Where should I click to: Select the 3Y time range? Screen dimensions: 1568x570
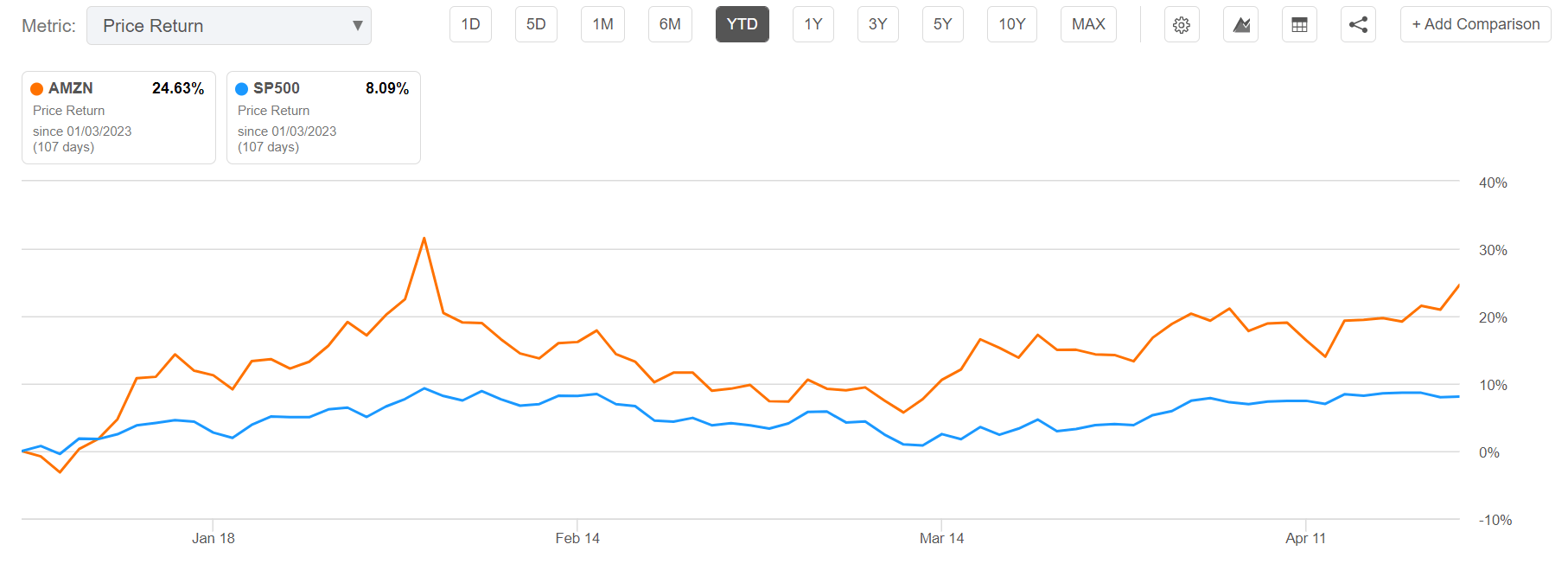[877, 24]
